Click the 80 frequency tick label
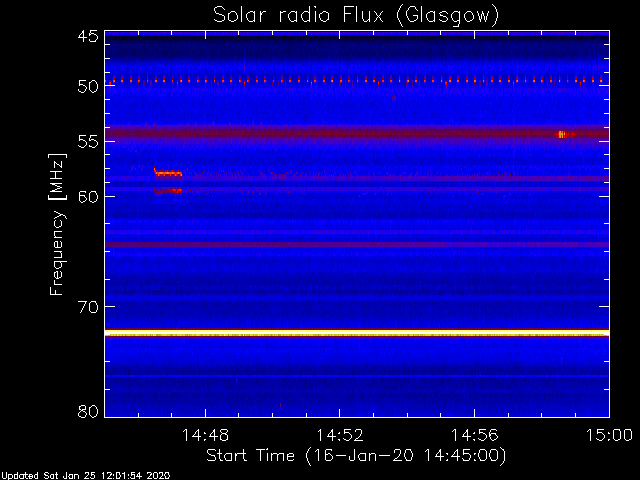This screenshot has height=480, width=640. point(88,411)
